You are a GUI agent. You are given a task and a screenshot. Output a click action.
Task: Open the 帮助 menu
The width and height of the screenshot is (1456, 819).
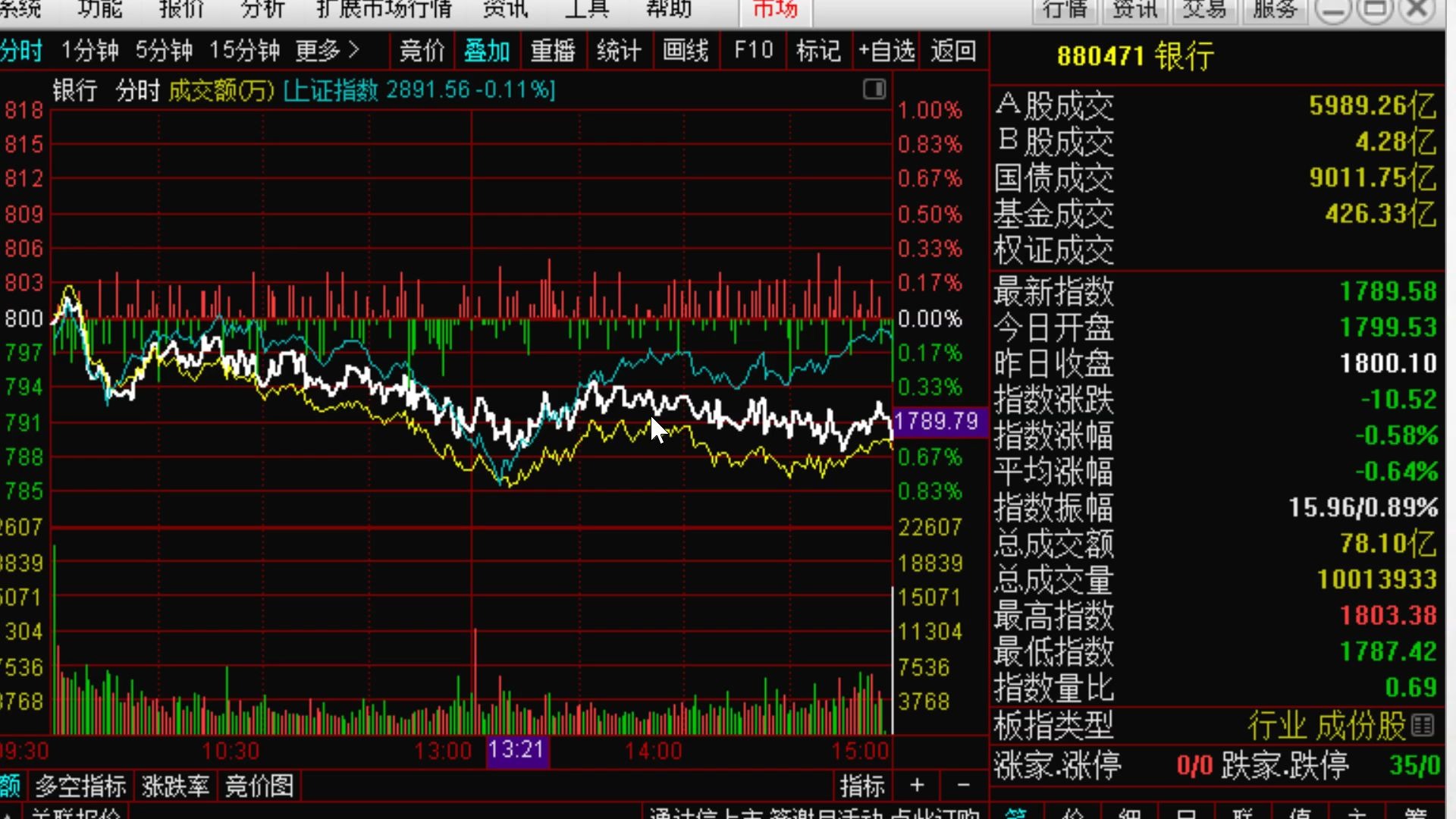point(669,8)
